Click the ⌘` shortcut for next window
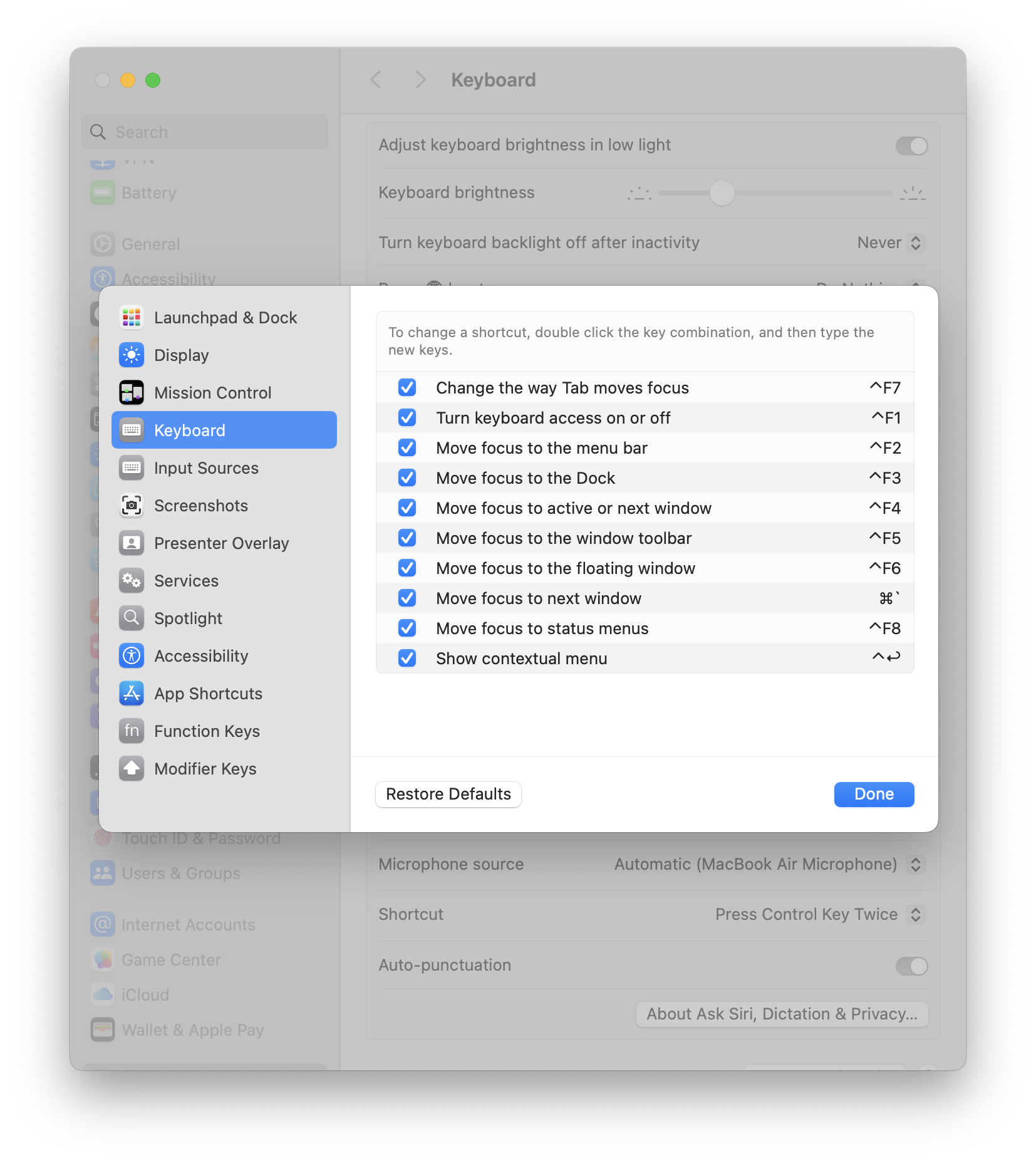Image resolution: width=1036 pixels, height=1163 pixels. click(889, 598)
